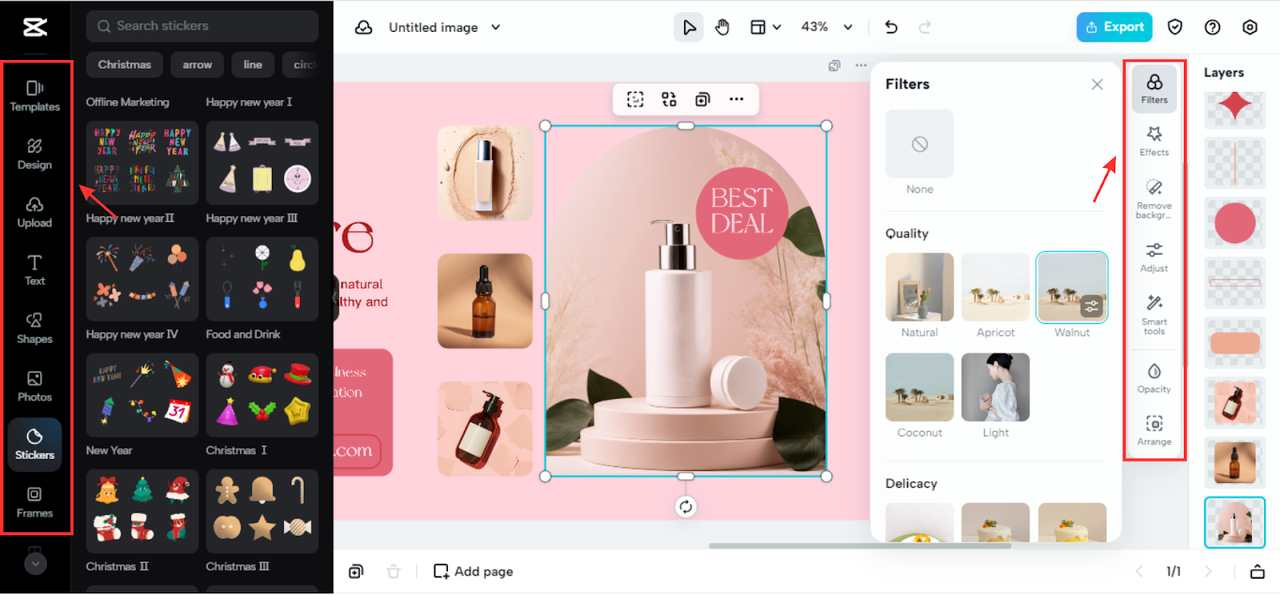Select the None filter
This screenshot has width=1280, height=595.
919,144
